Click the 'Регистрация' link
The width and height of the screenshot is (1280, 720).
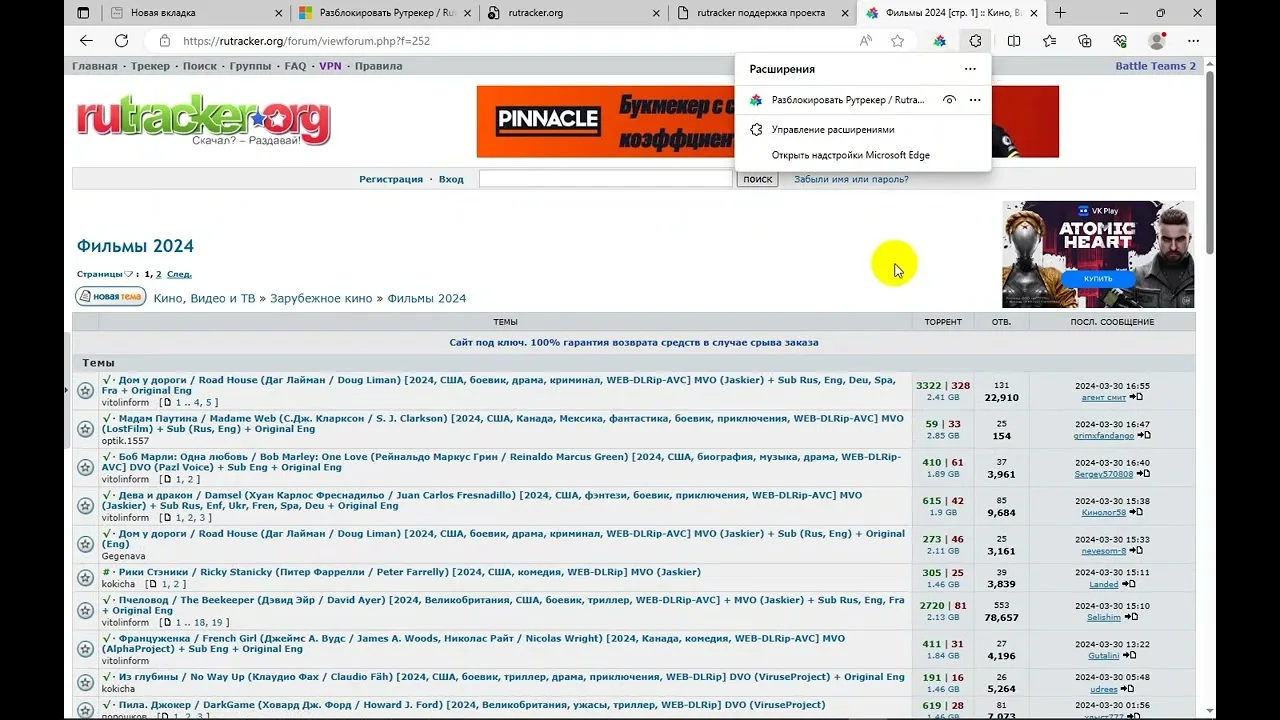click(x=391, y=179)
